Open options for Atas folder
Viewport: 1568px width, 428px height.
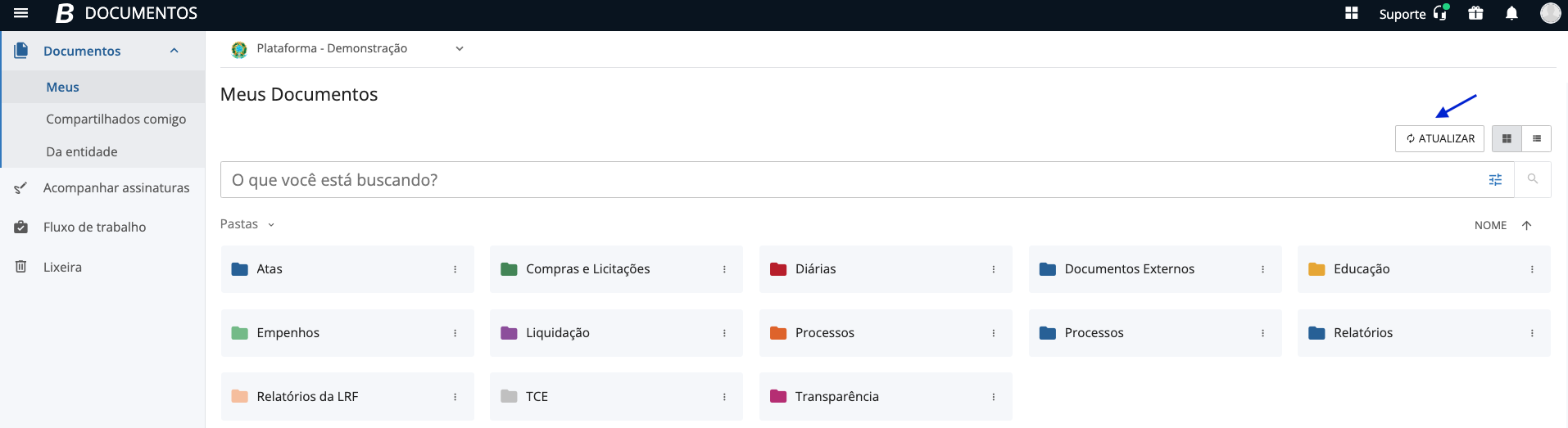click(x=455, y=269)
